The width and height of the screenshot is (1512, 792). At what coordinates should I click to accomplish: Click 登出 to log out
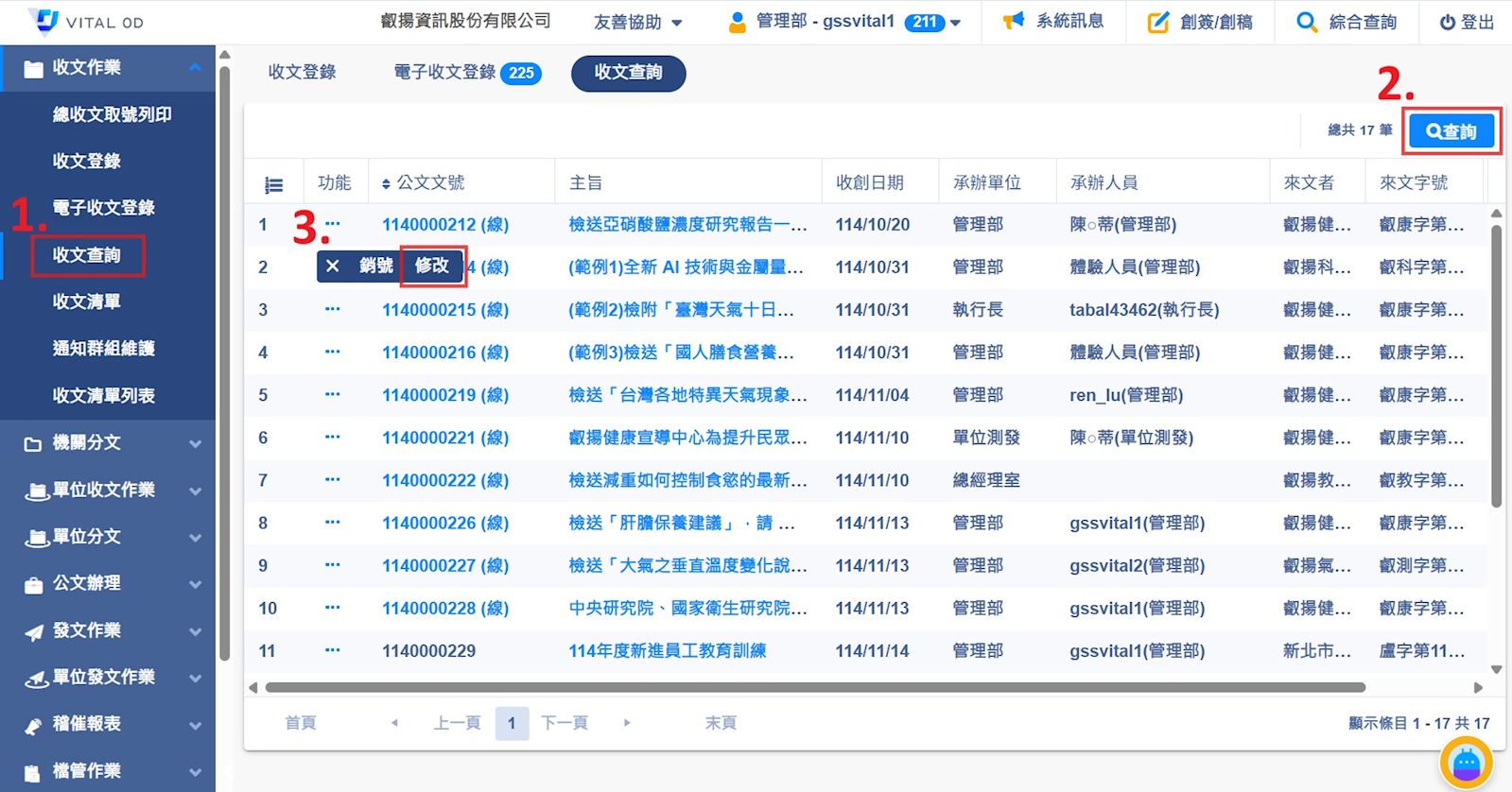(x=1466, y=22)
